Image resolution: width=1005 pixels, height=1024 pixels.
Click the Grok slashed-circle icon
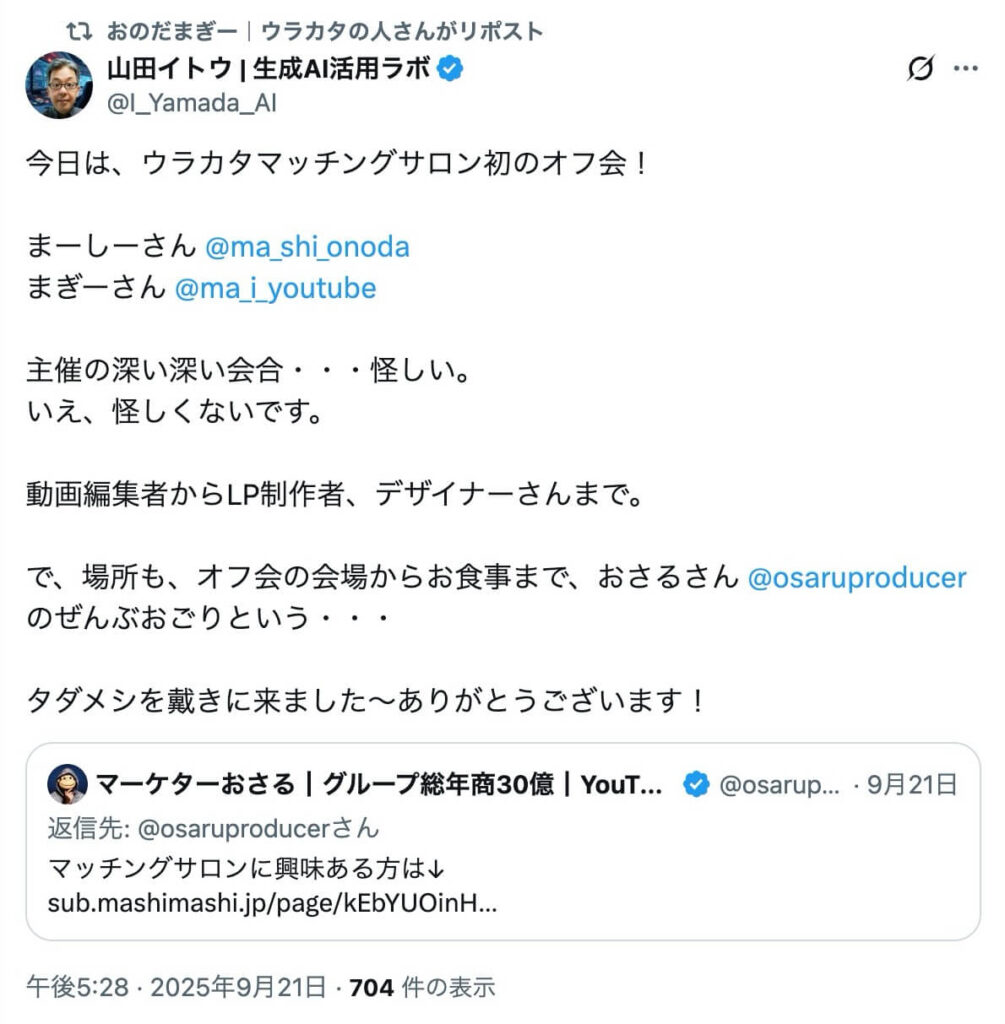tap(919, 70)
